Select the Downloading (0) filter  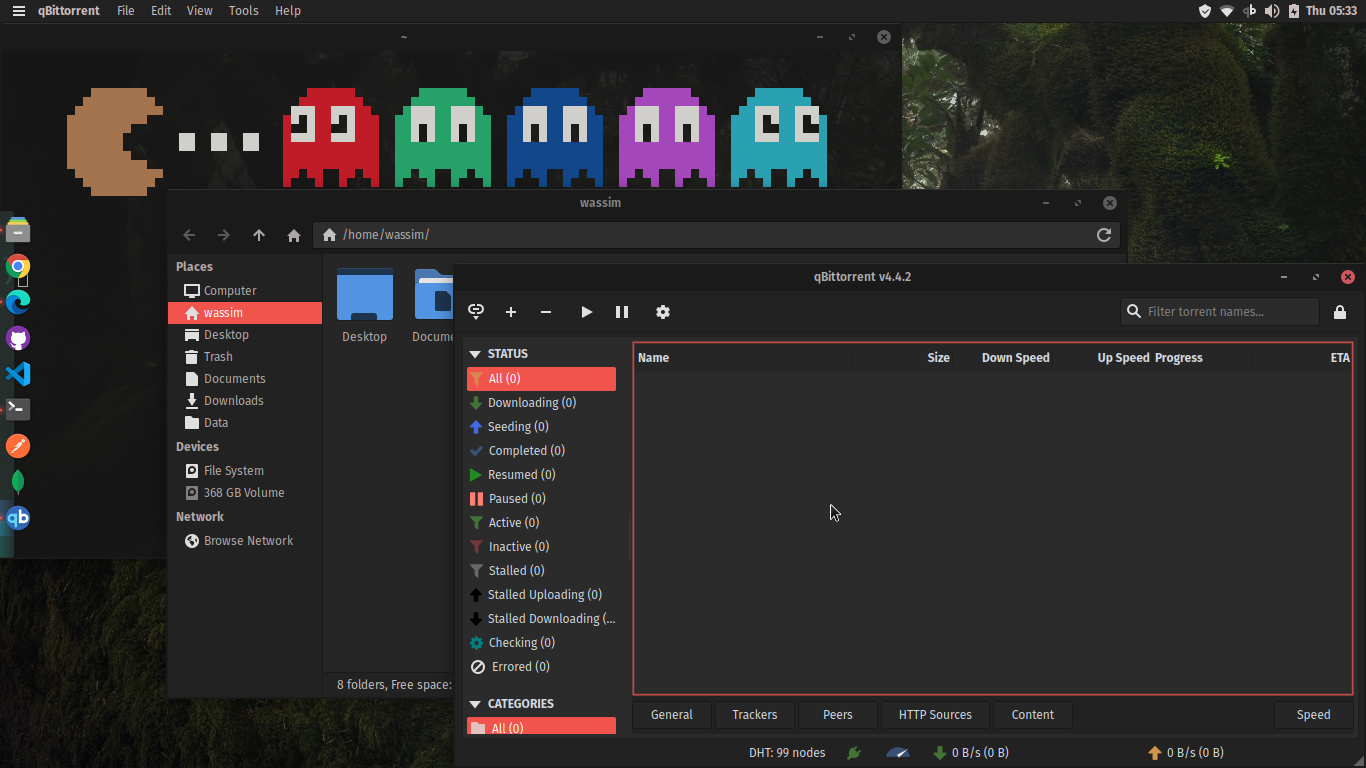click(x=541, y=403)
